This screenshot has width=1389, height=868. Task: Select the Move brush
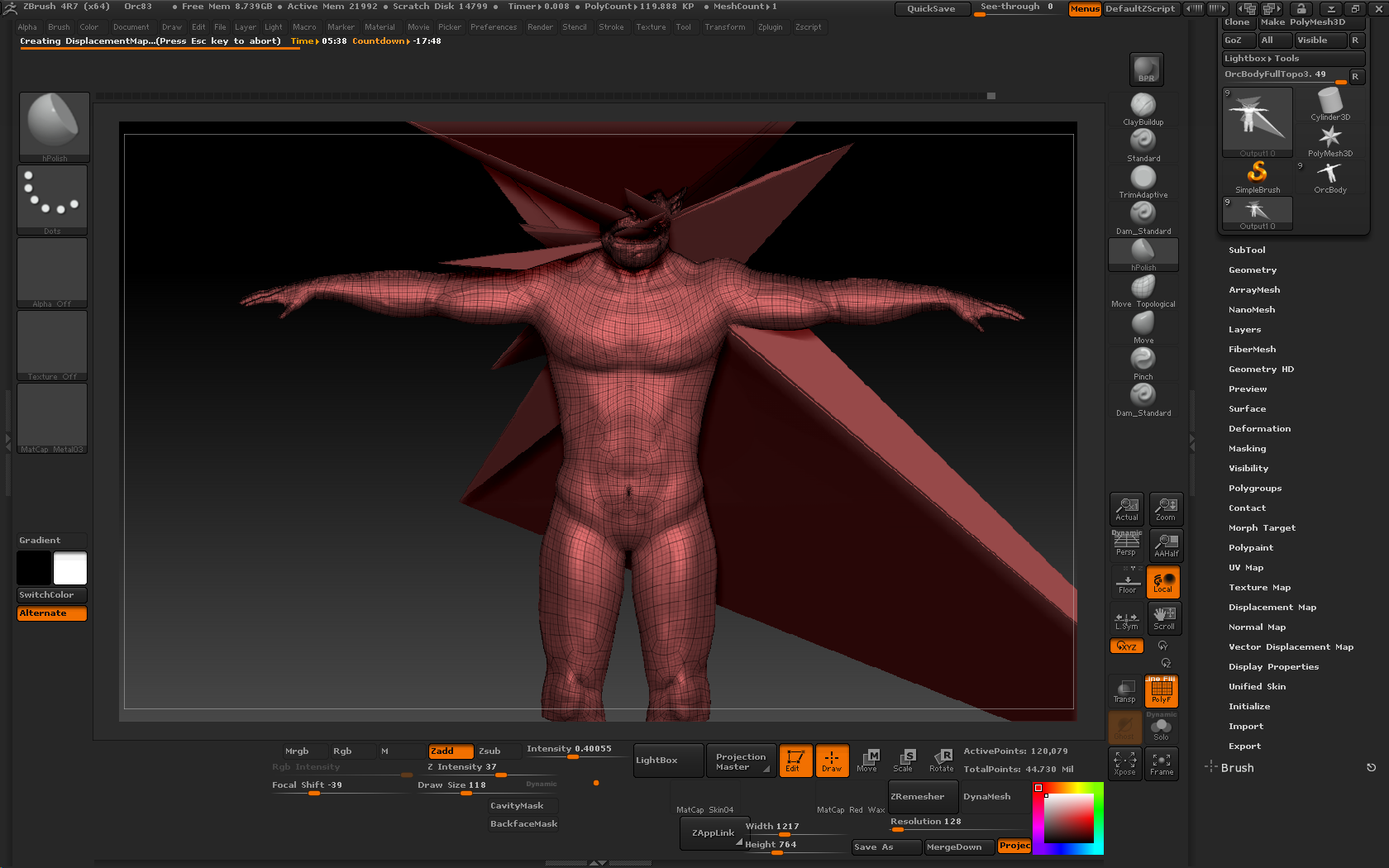(1143, 327)
